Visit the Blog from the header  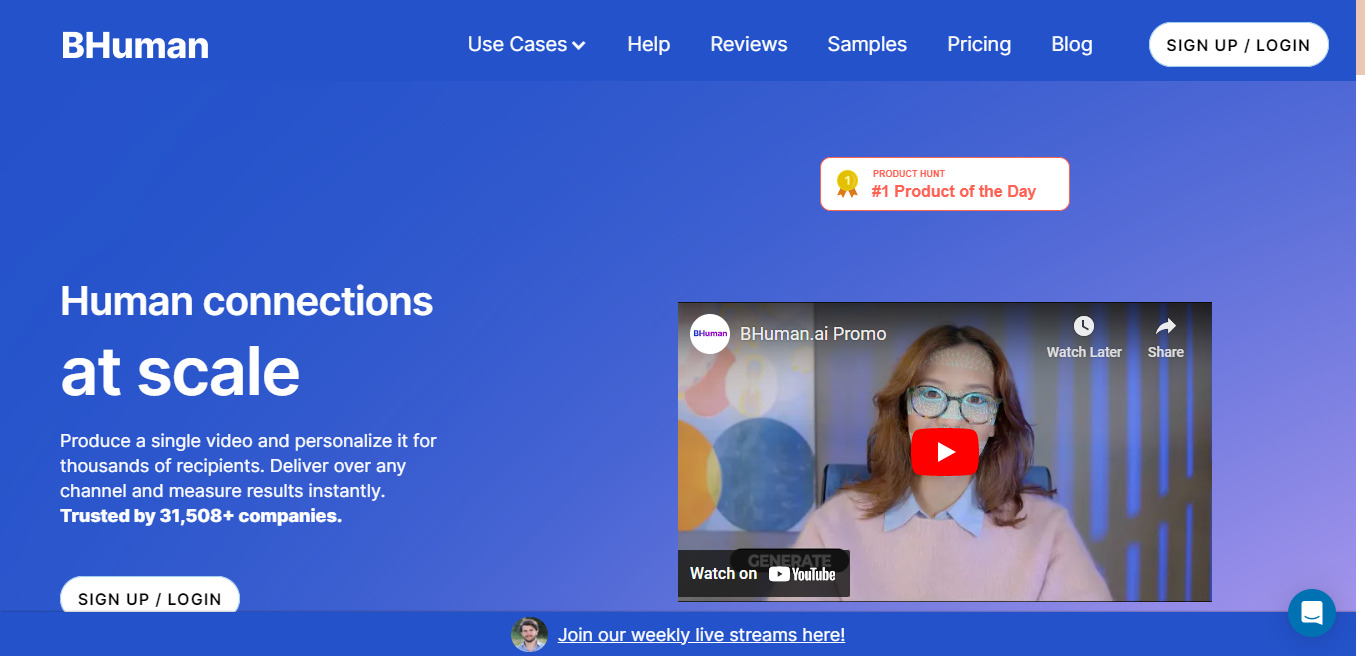1072,44
